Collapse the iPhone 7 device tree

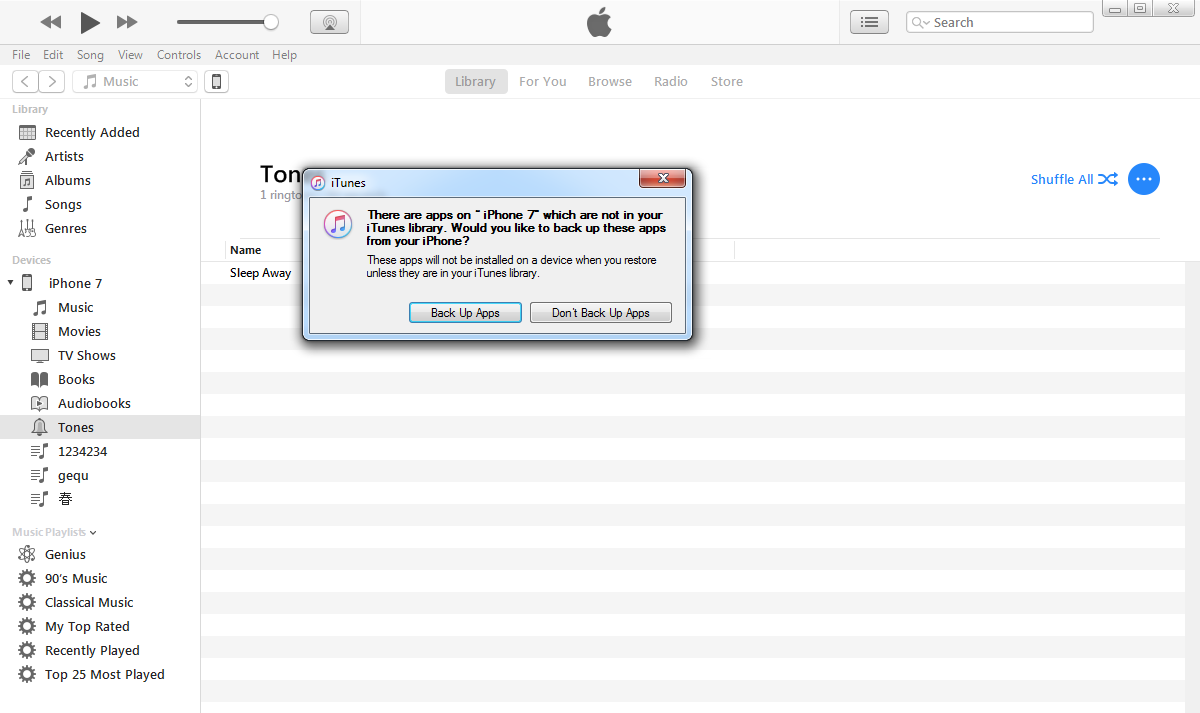point(11,283)
